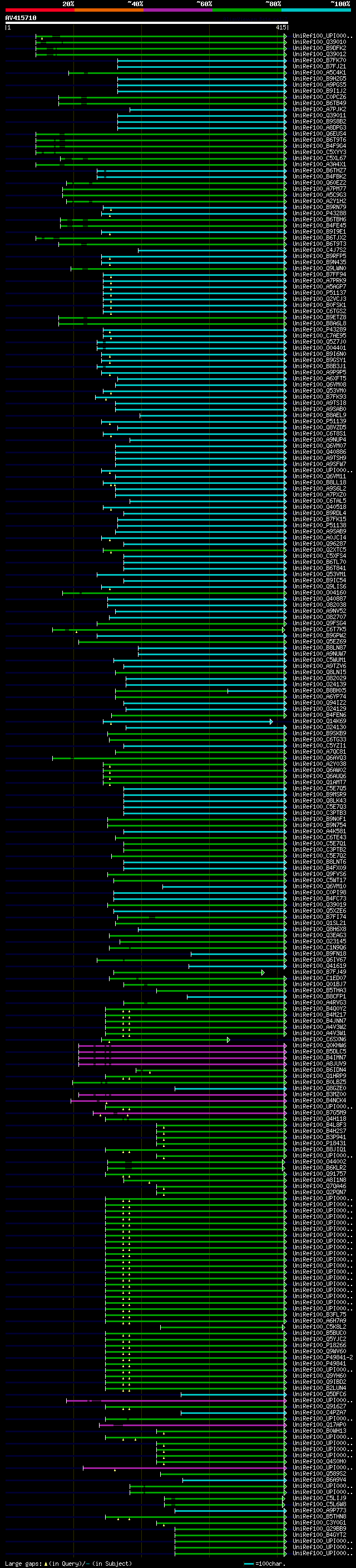Click the white query sequence ruler bar
Screen dimensions: 356x1568
pos(147,23)
